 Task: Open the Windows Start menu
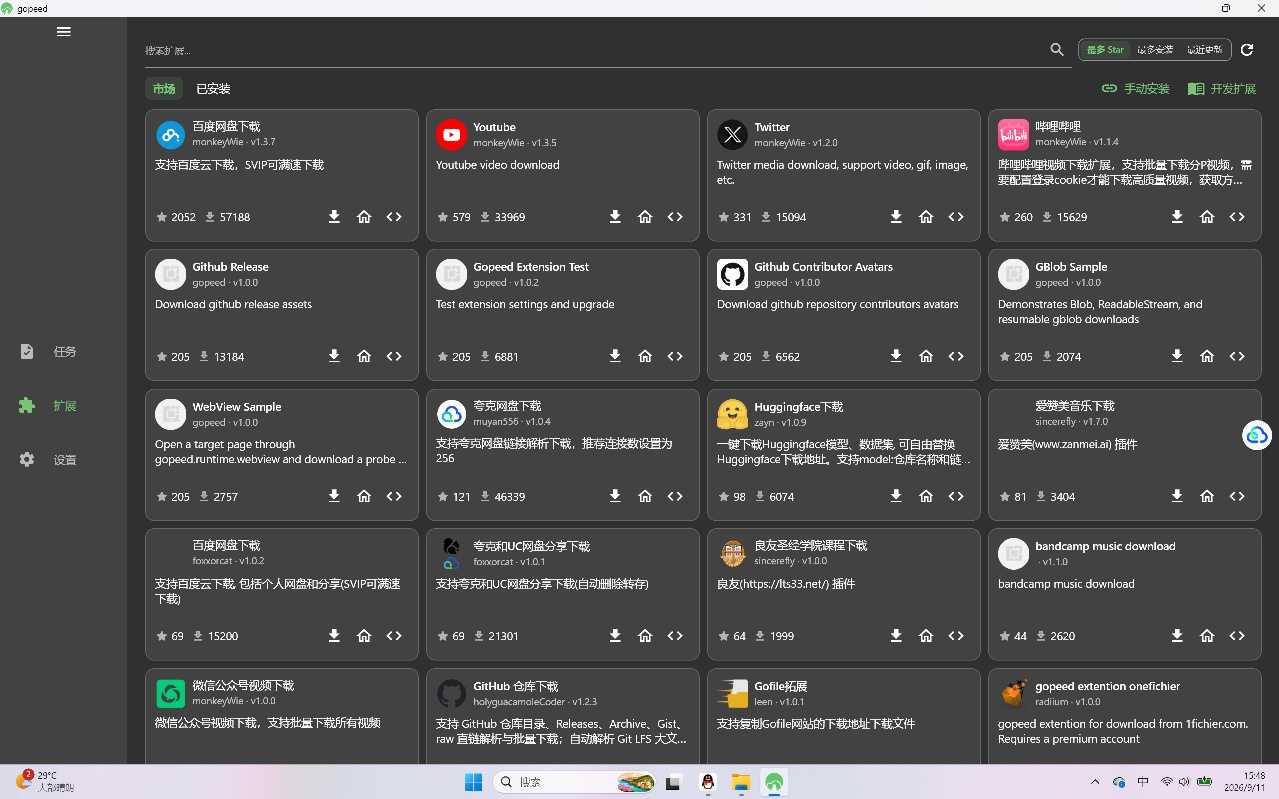pyautogui.click(x=473, y=782)
